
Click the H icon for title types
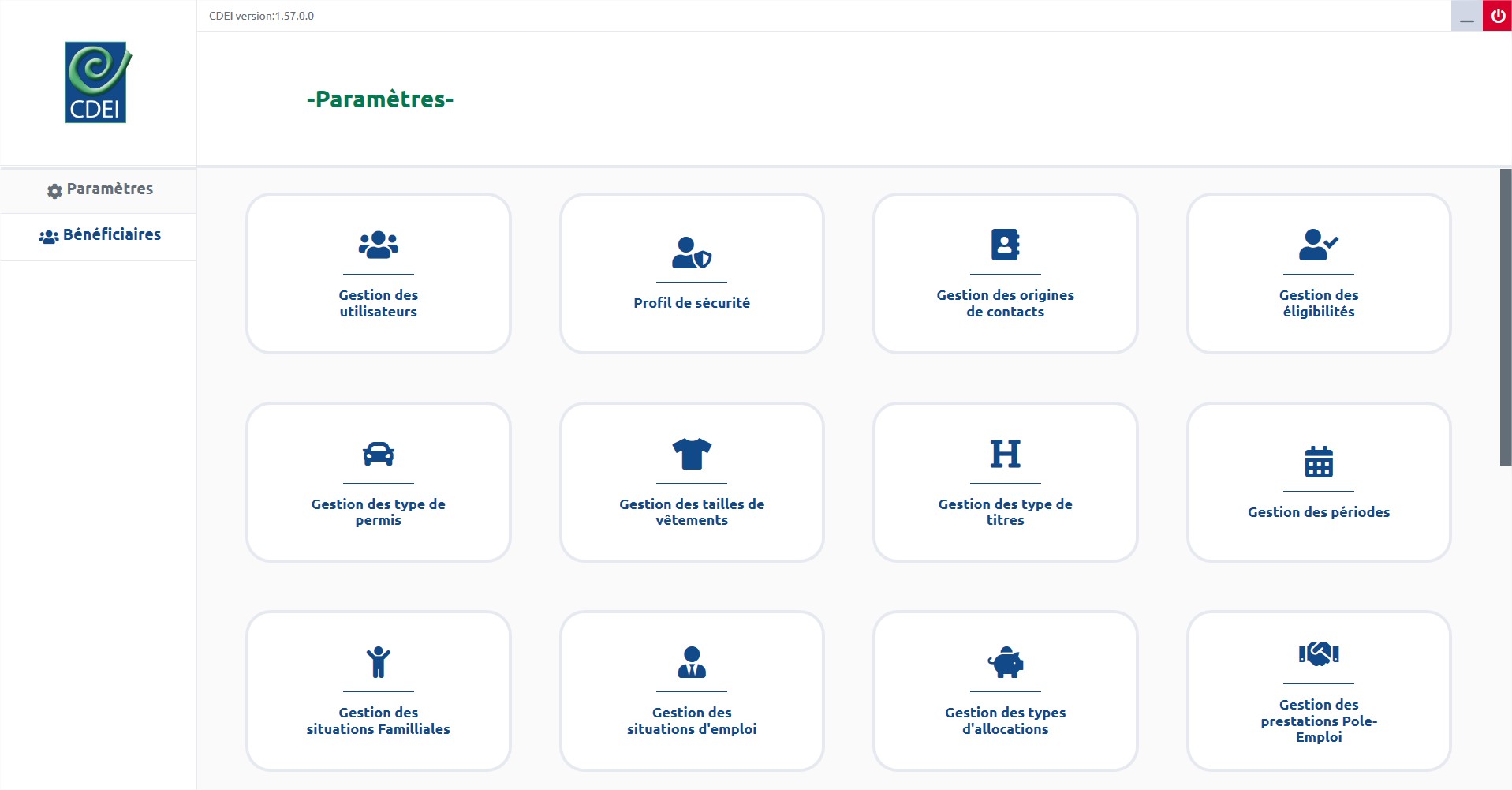tap(1005, 454)
